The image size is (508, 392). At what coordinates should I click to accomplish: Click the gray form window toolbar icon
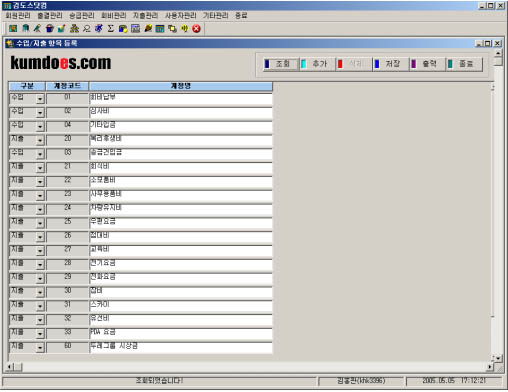click(x=135, y=29)
